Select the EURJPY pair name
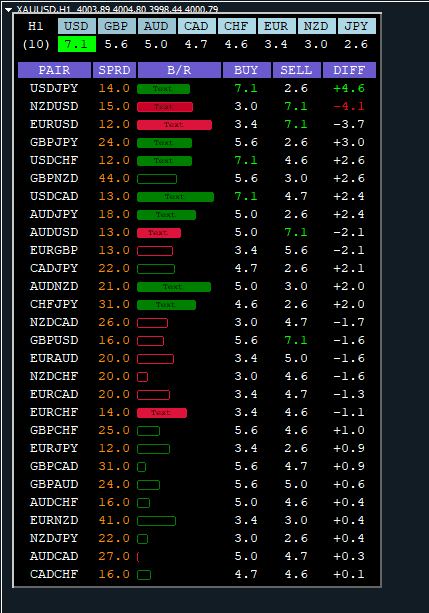 pyautogui.click(x=54, y=448)
